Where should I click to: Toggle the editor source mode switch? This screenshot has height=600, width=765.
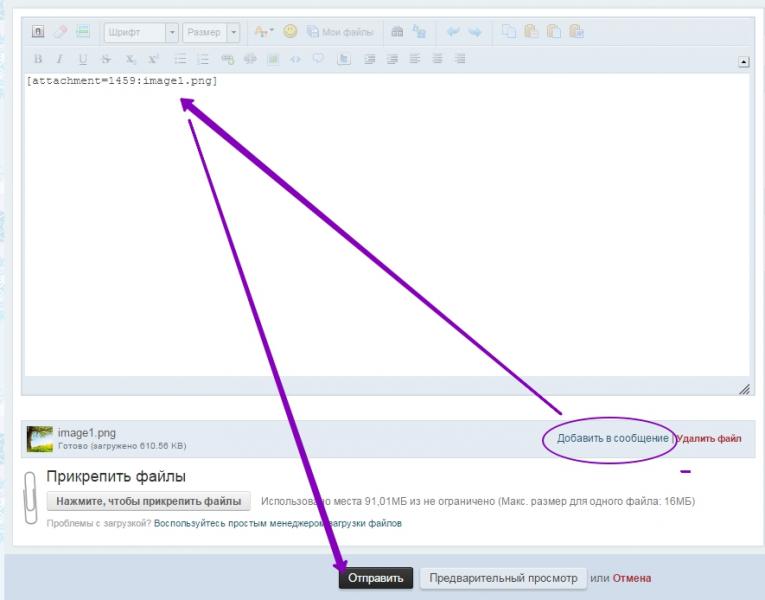[38, 32]
